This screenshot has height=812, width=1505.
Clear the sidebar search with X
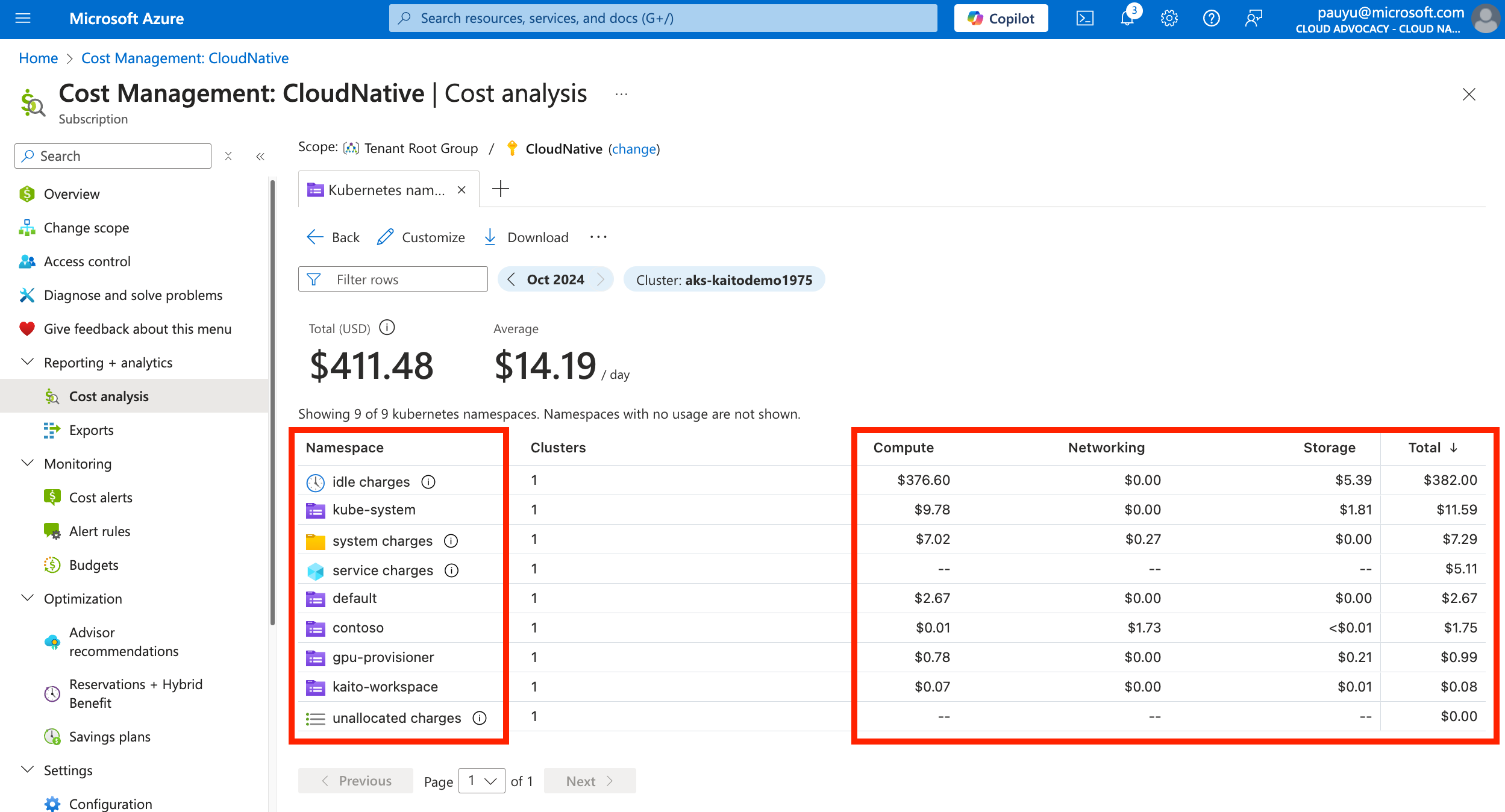[x=228, y=157]
